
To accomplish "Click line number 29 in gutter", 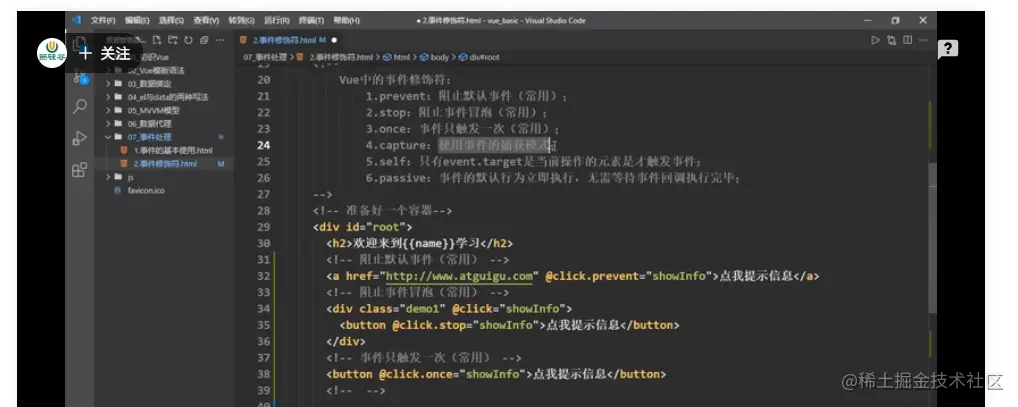I will (x=263, y=227).
